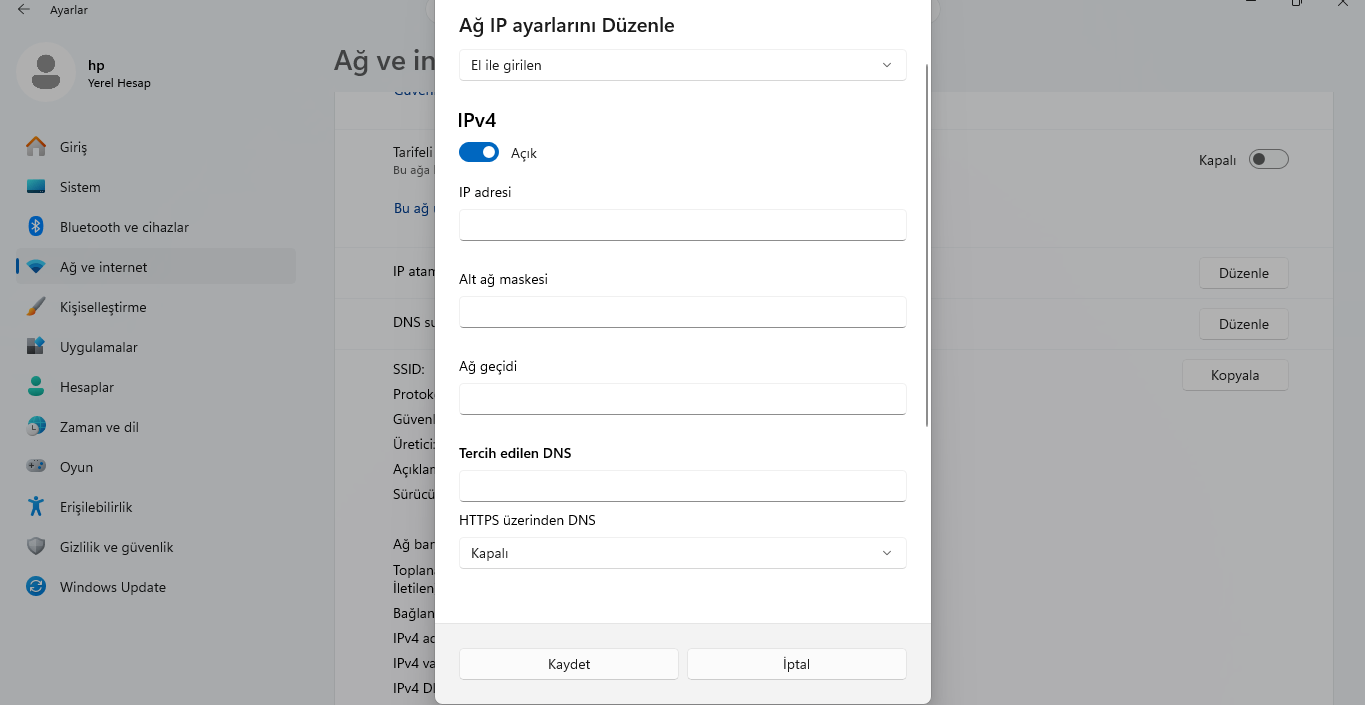Click the Uygulamalar apps icon
The image size is (1365, 705).
[x=36, y=347]
